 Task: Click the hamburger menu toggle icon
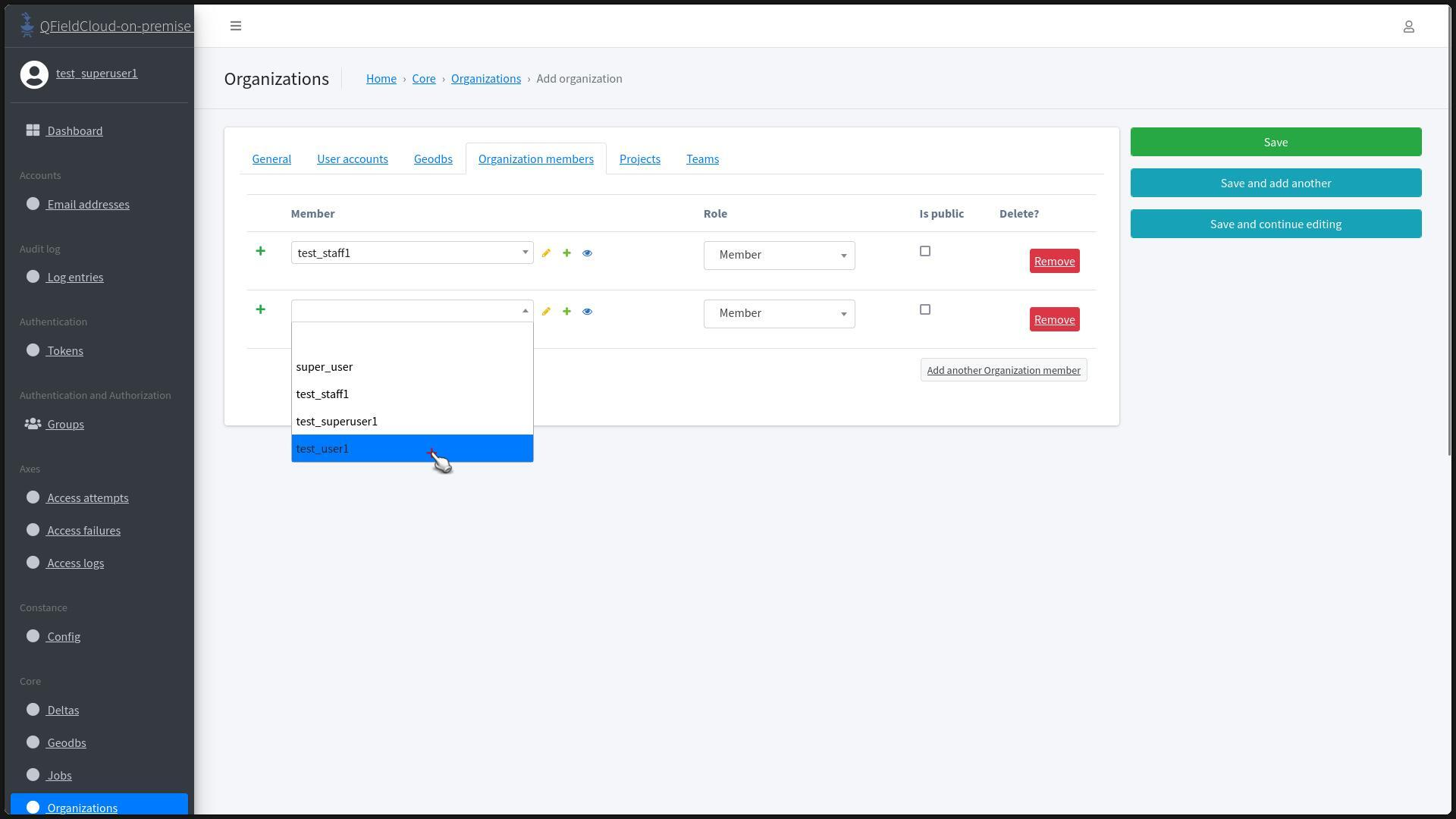coord(236,26)
